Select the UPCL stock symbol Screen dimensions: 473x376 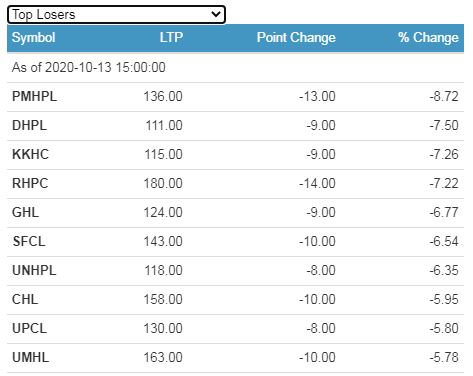tap(29, 329)
